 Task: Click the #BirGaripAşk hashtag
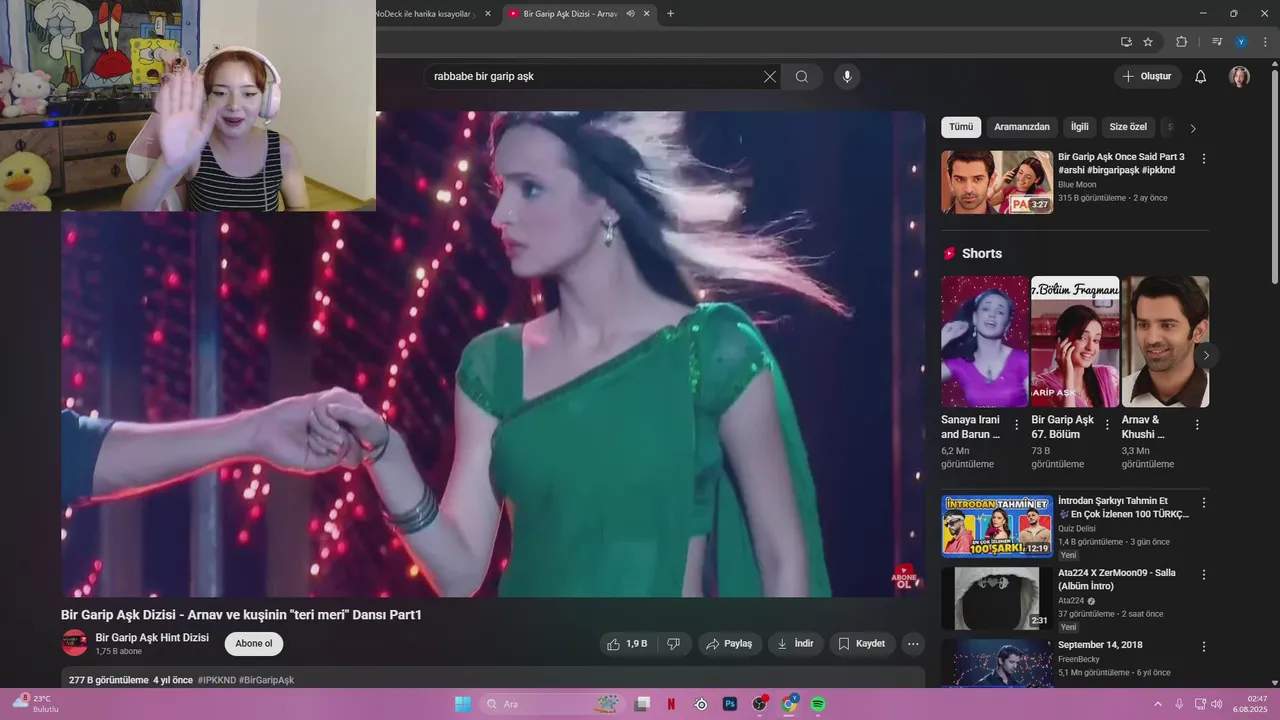[x=266, y=680]
